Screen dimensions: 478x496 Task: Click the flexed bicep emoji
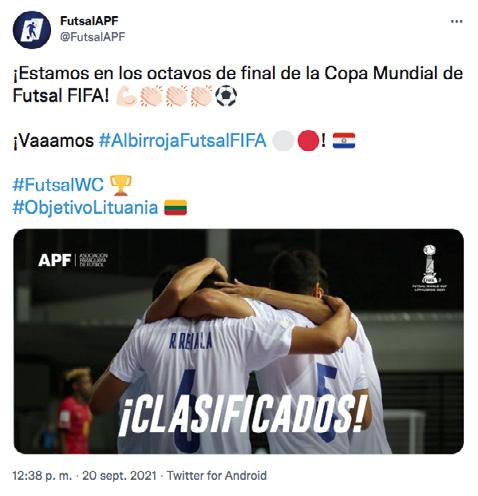click(x=126, y=96)
